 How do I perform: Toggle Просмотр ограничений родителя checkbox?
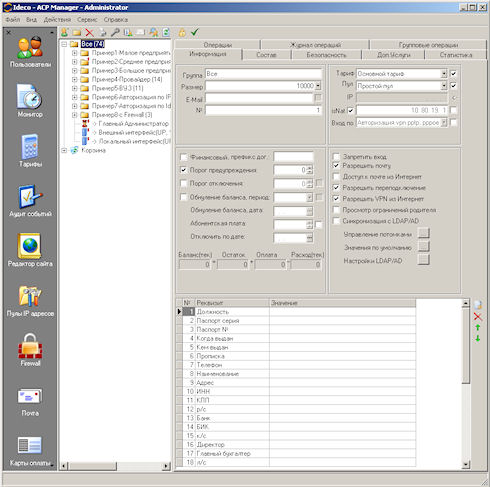pos(336,210)
